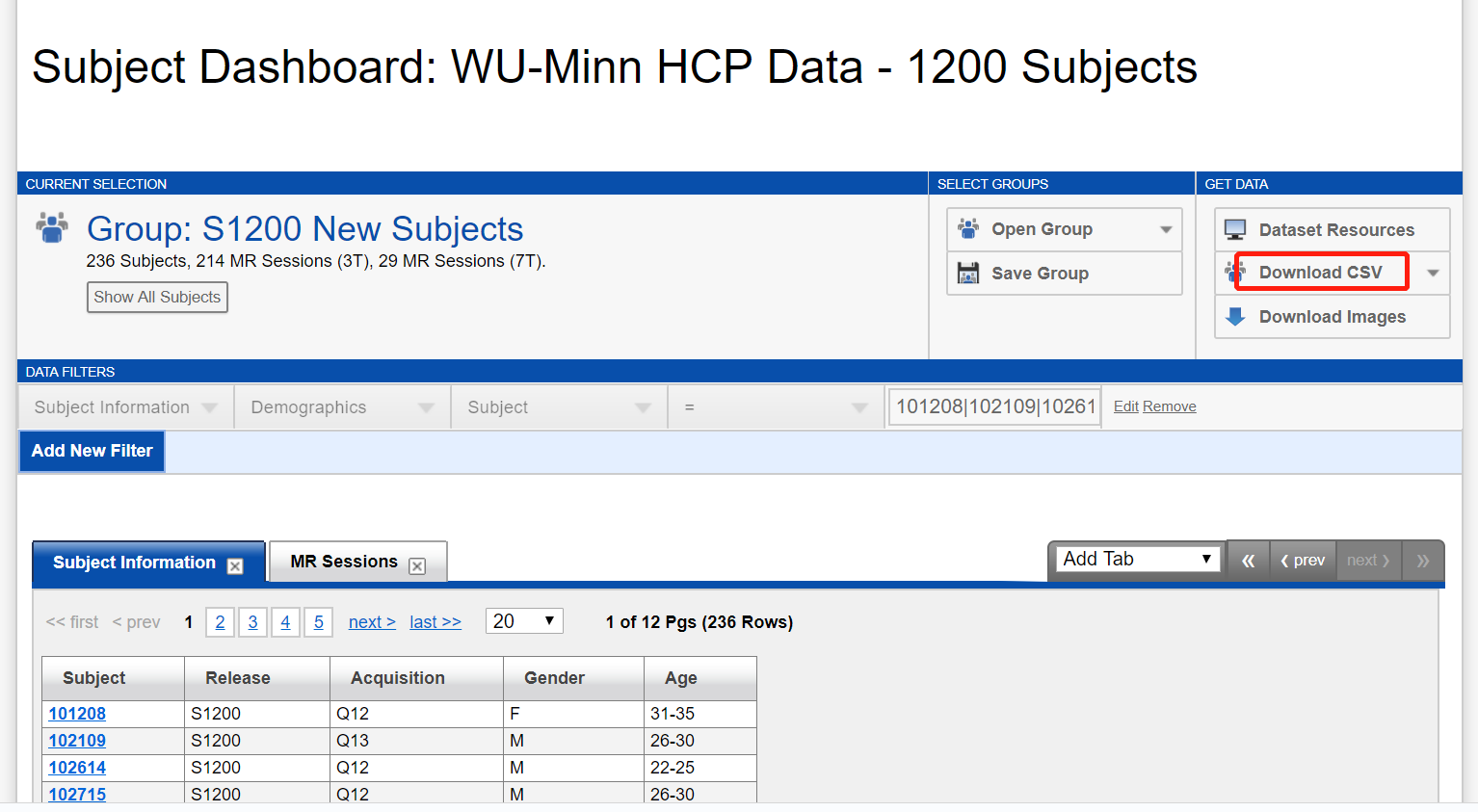1478x812 pixels.
Task: Click the floppy disk icon for Save Group
Action: [x=967, y=273]
